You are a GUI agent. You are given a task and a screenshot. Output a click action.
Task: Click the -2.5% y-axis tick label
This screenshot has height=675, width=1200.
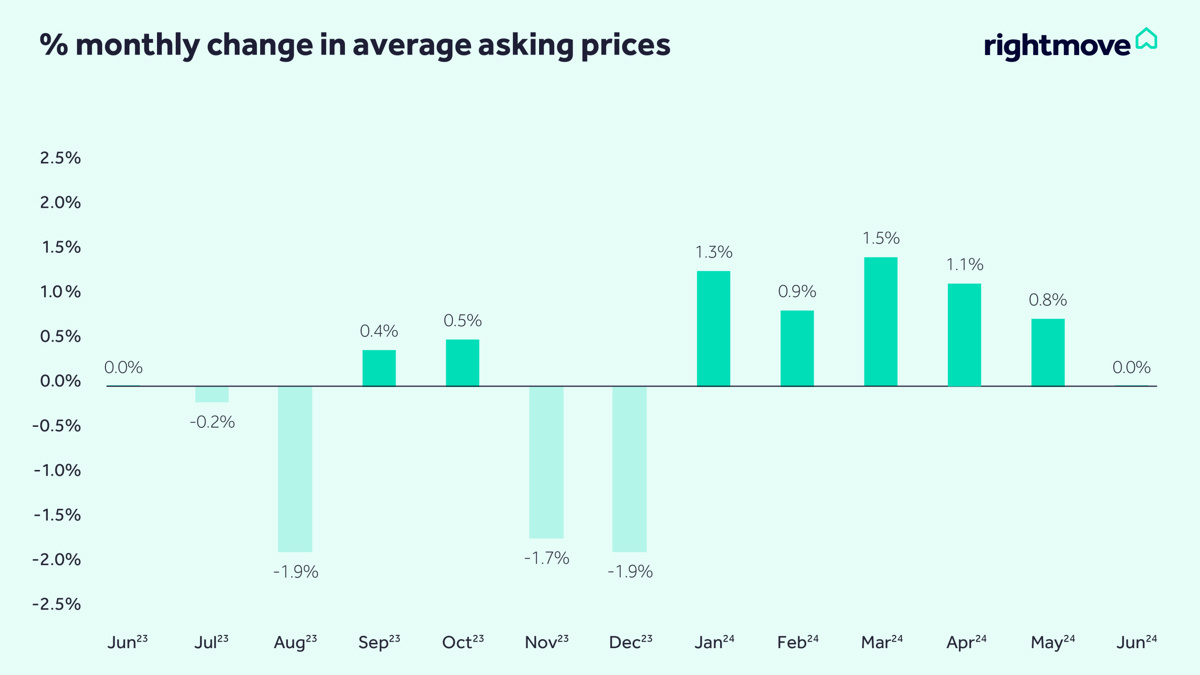56,604
